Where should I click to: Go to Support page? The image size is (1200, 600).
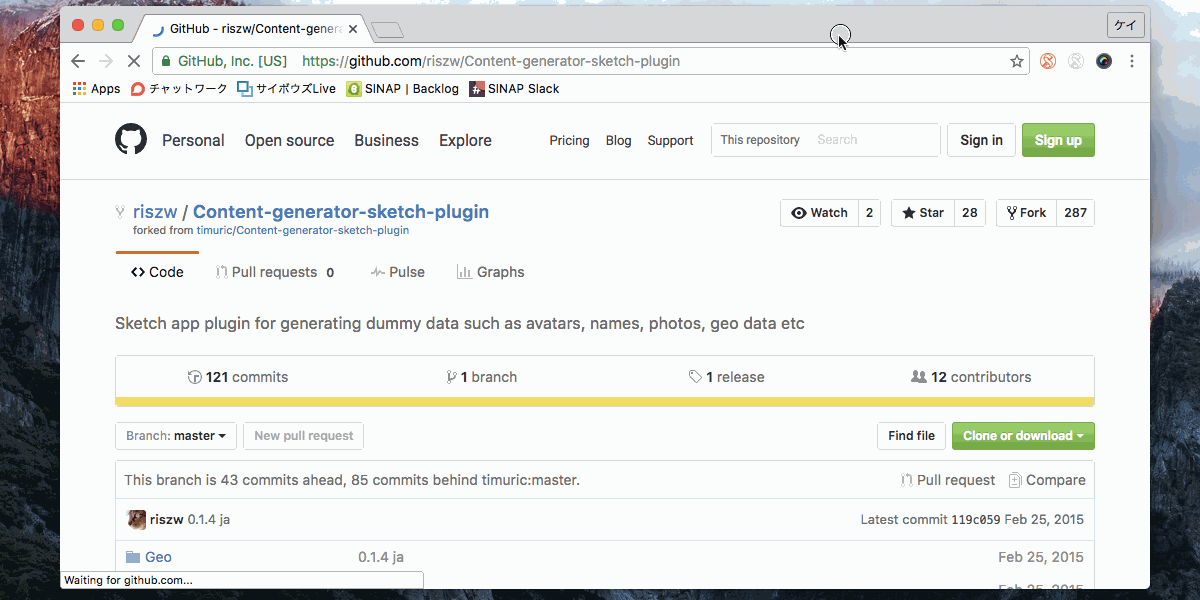pos(670,141)
